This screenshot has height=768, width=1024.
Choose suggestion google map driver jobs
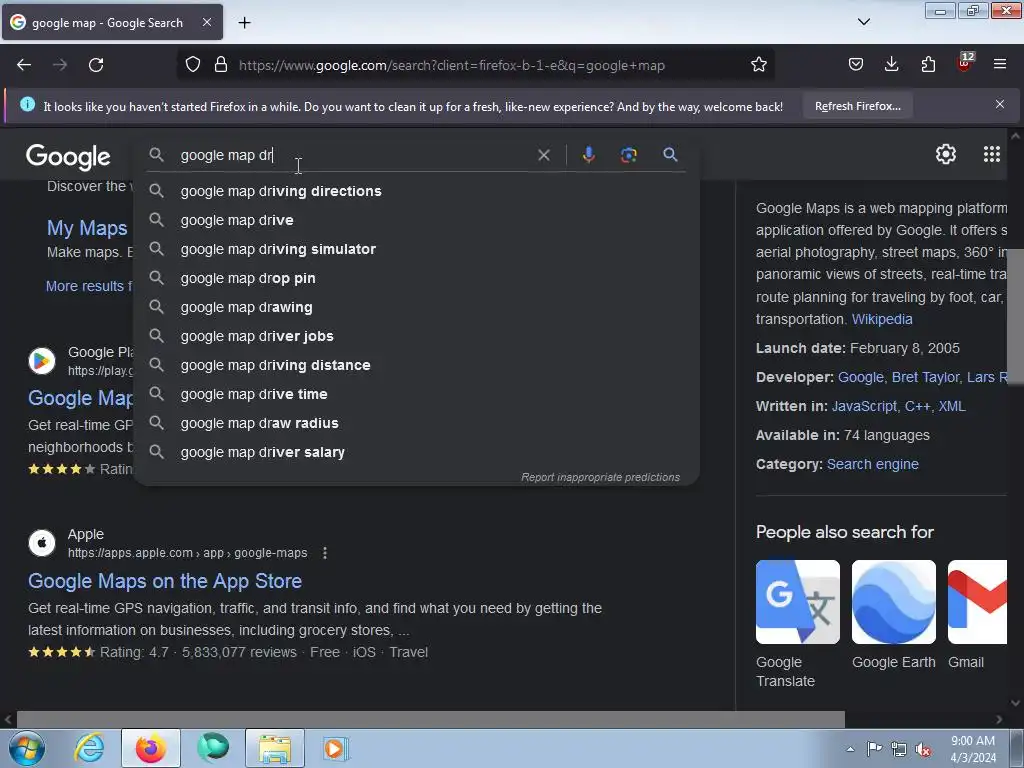tap(417, 336)
